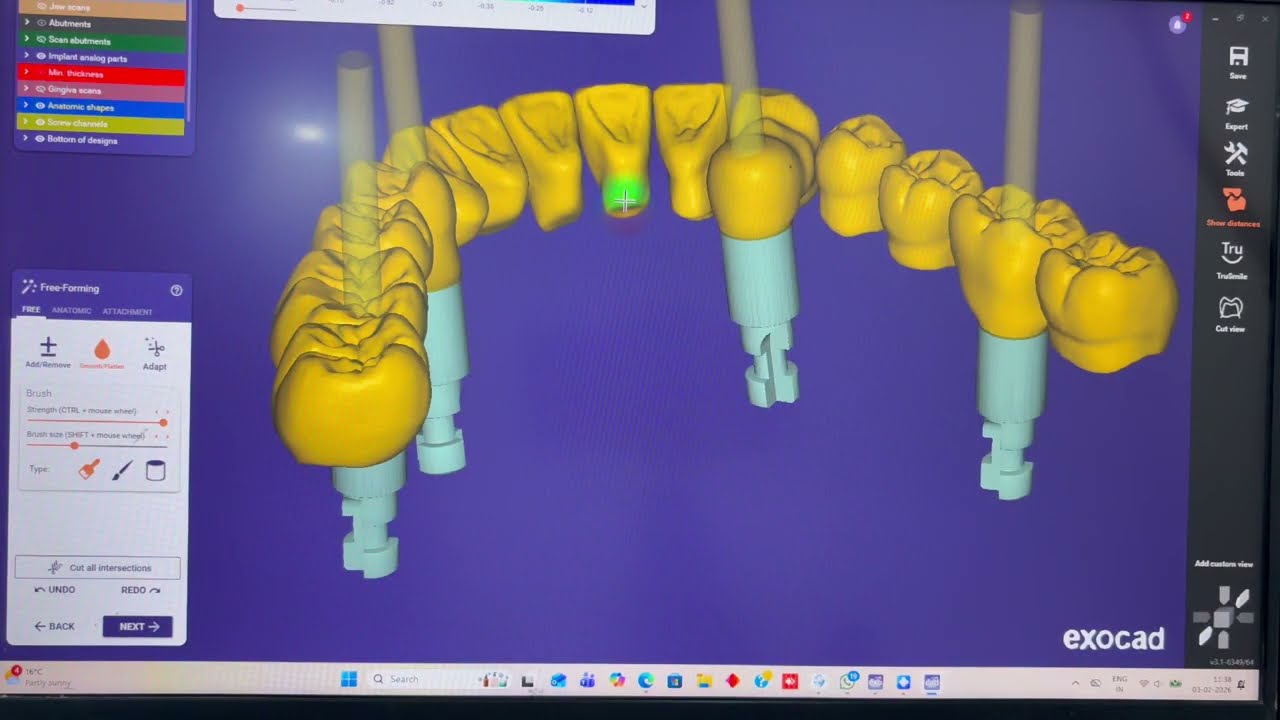Open weather widget showing 16°C

tap(40, 677)
